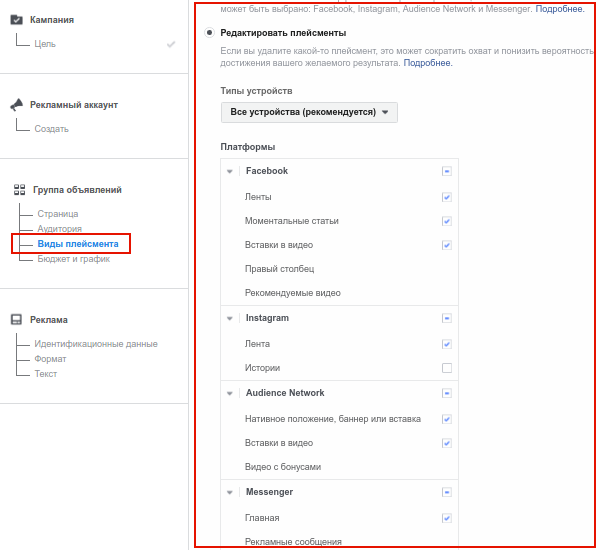606x550 pixels.
Task: Toggle the Instagram platform partial-selection box
Action: pyautogui.click(x=447, y=318)
